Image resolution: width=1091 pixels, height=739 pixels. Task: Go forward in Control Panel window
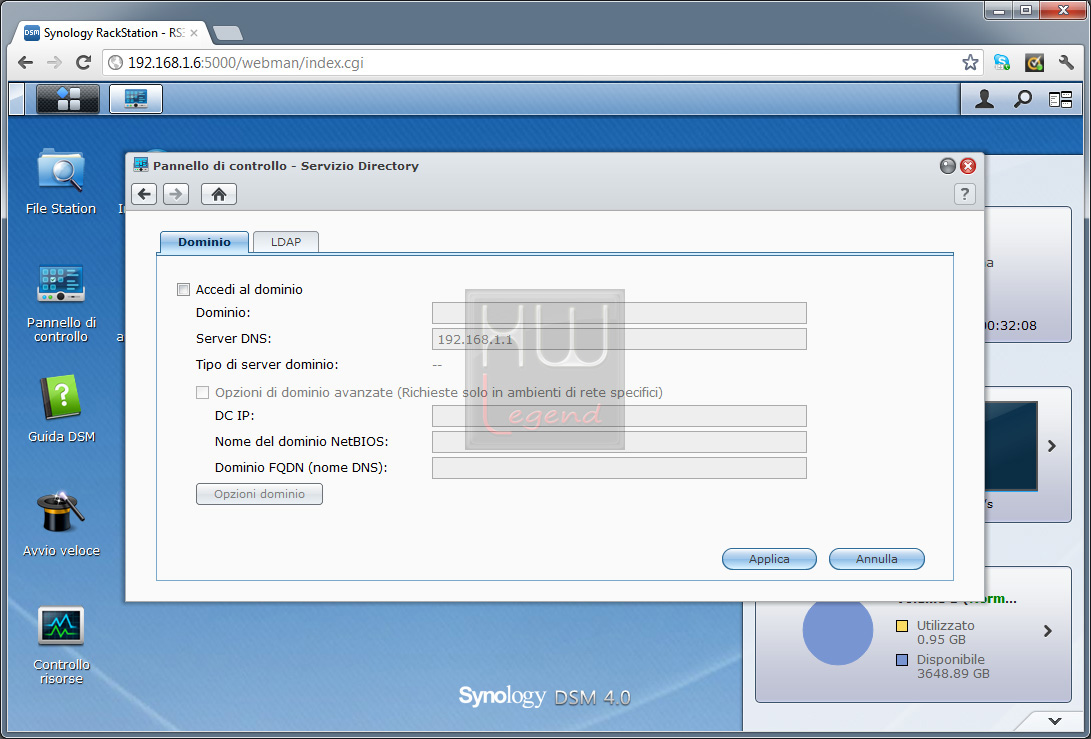pos(176,194)
